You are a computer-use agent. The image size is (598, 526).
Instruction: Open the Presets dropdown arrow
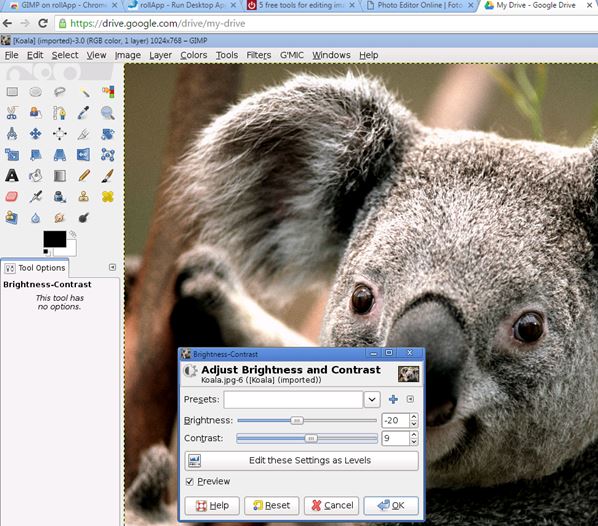(x=372, y=399)
